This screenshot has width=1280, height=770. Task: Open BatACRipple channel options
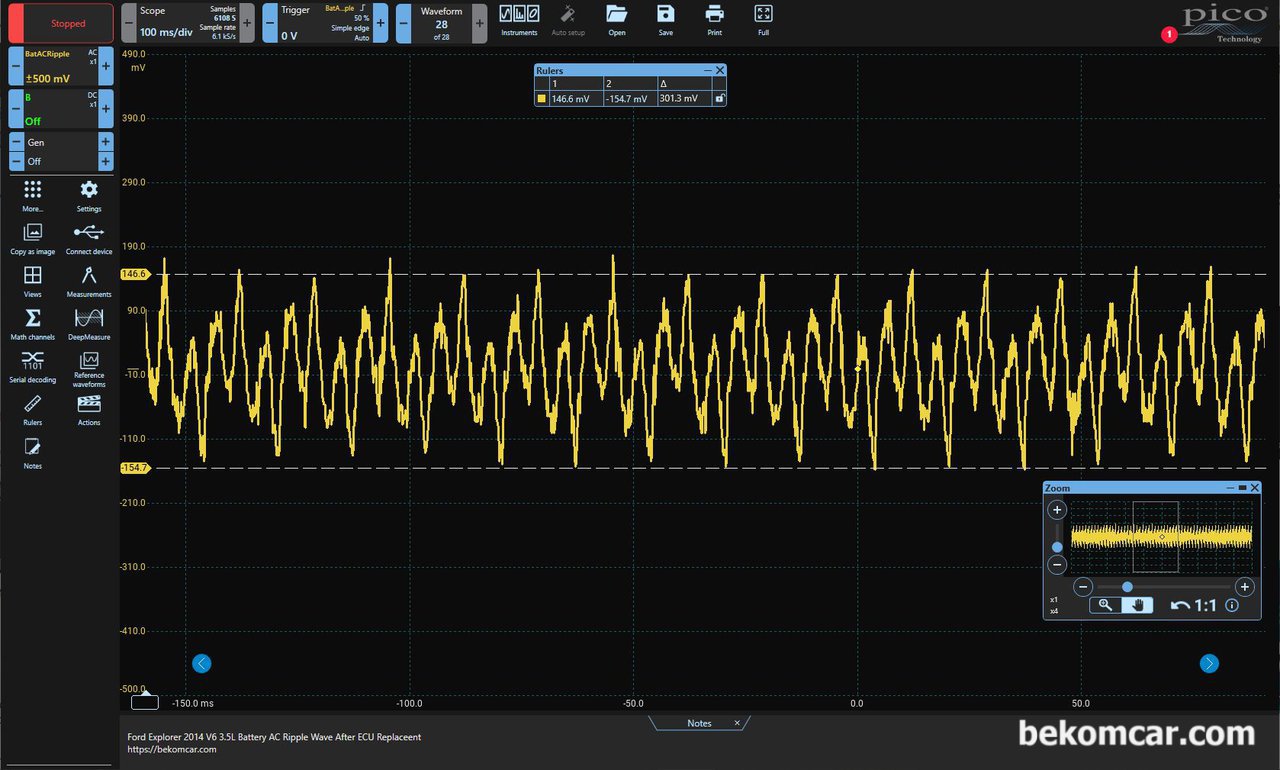coord(61,66)
